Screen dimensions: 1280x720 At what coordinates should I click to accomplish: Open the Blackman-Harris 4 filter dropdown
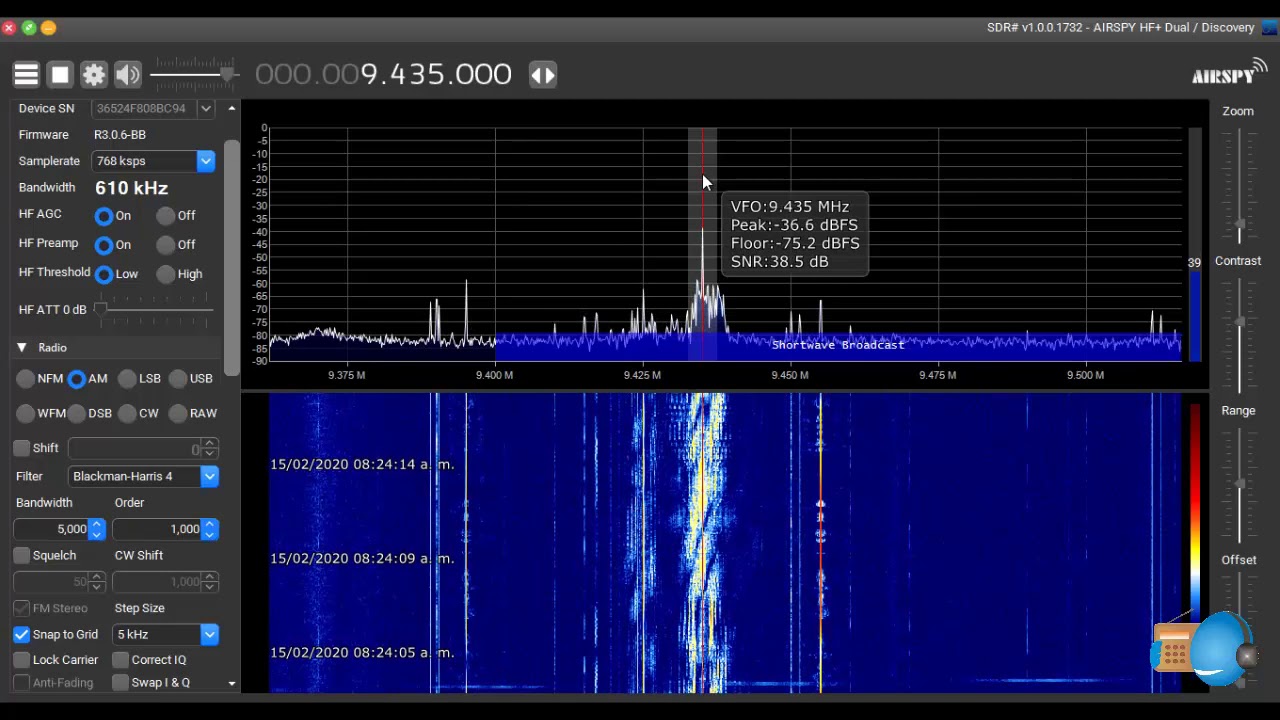(x=209, y=477)
